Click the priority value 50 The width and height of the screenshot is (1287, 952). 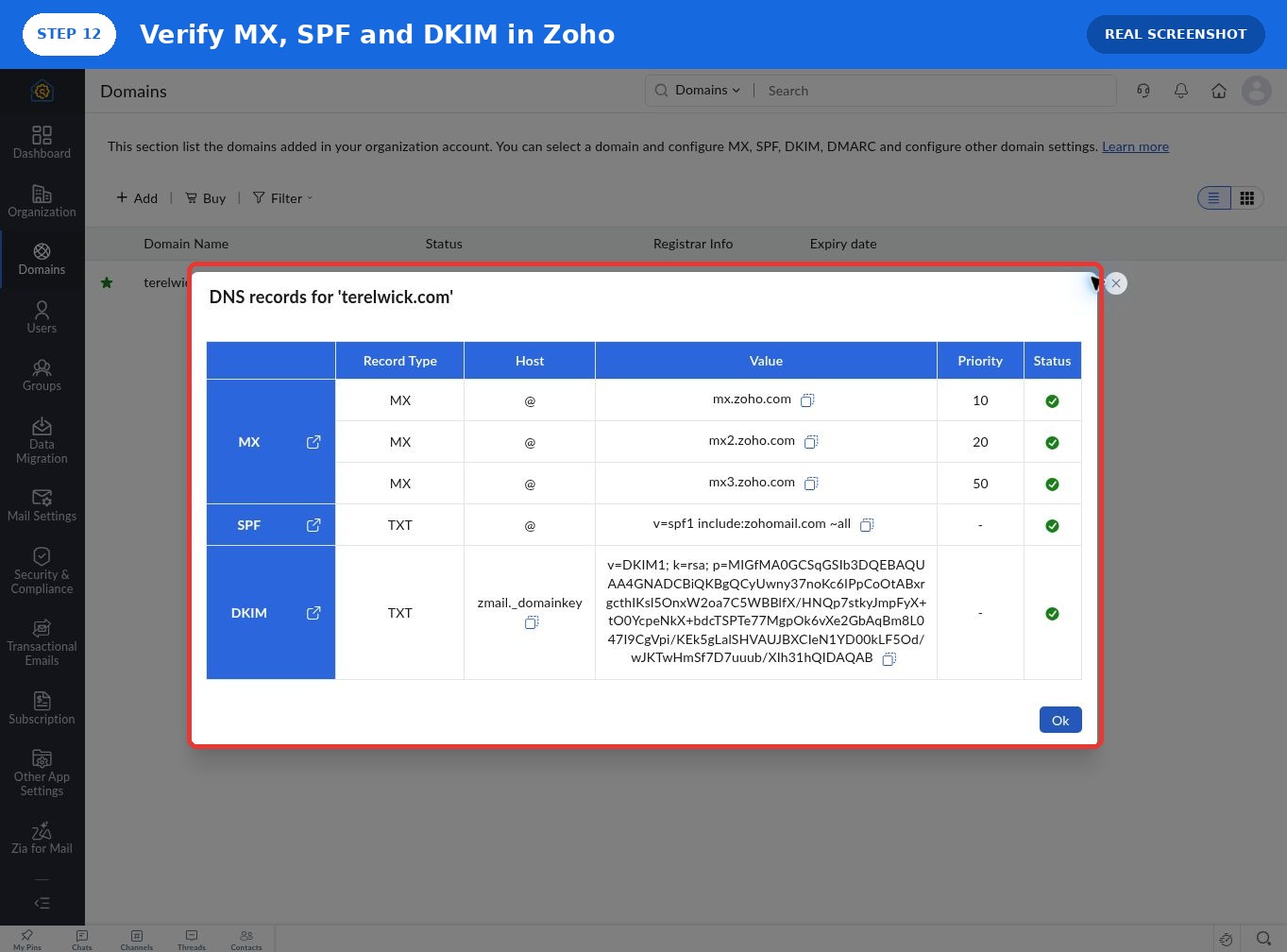point(980,484)
